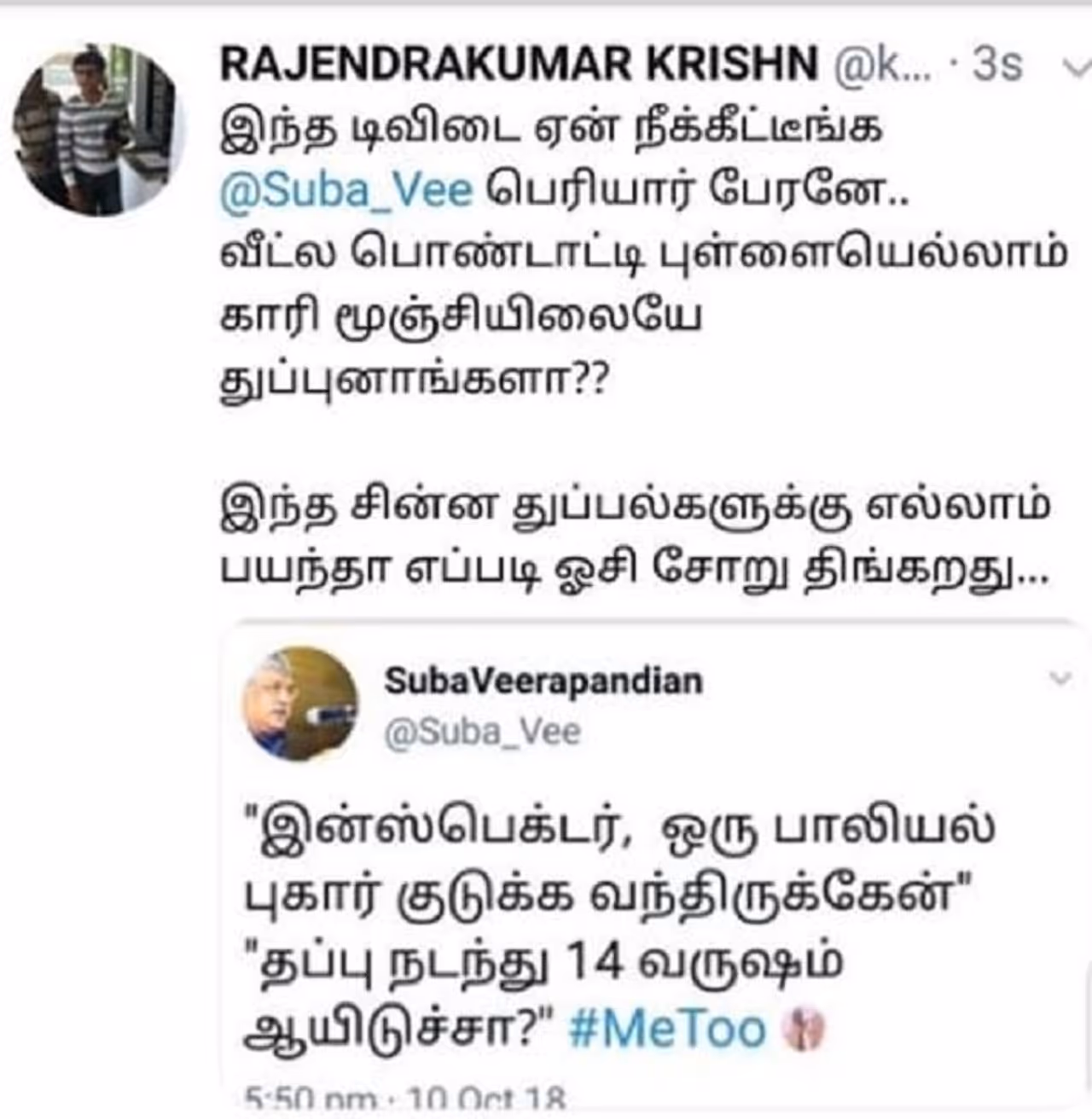
Task: Open SubaVeerapandian's avatar in quoted tweet
Action: tap(301, 704)
